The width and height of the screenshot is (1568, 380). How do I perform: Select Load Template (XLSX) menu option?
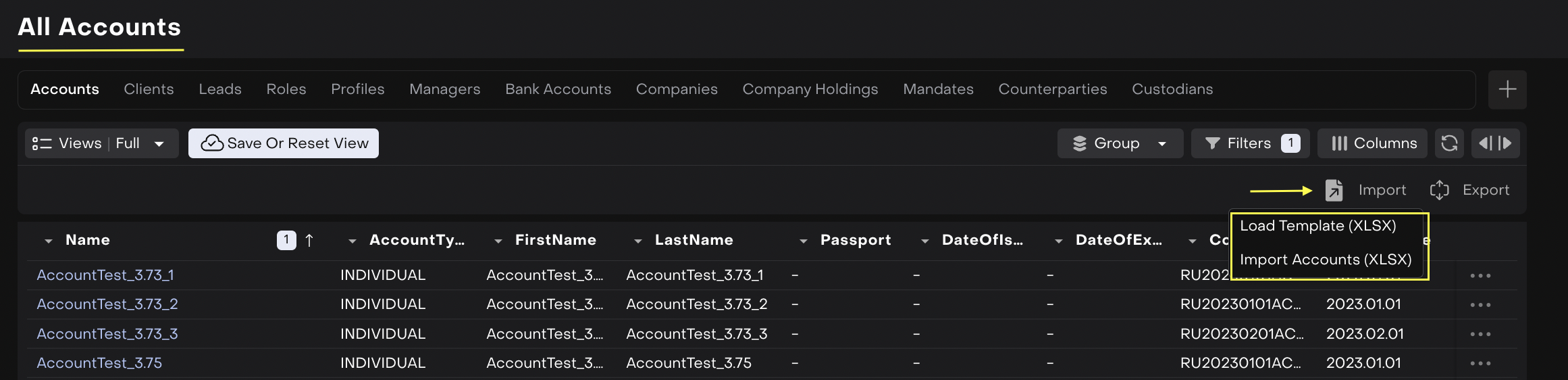pyautogui.click(x=1317, y=226)
